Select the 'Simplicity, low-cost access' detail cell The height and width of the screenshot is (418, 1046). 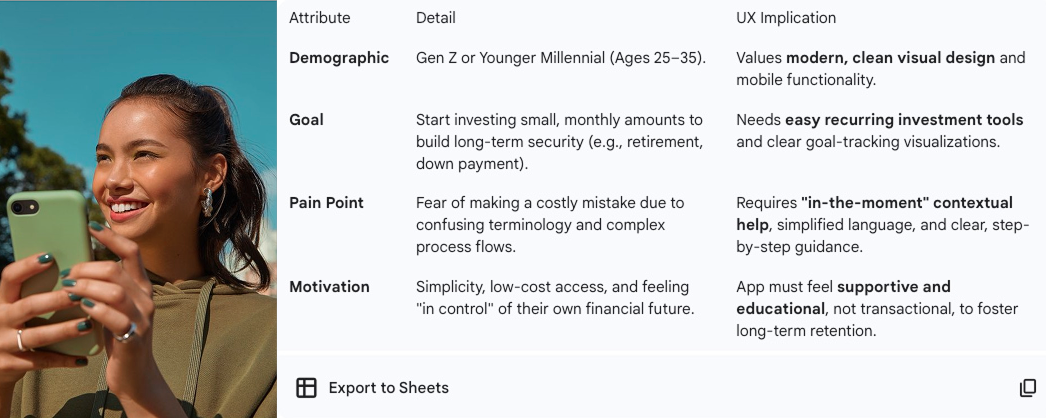[555, 298]
